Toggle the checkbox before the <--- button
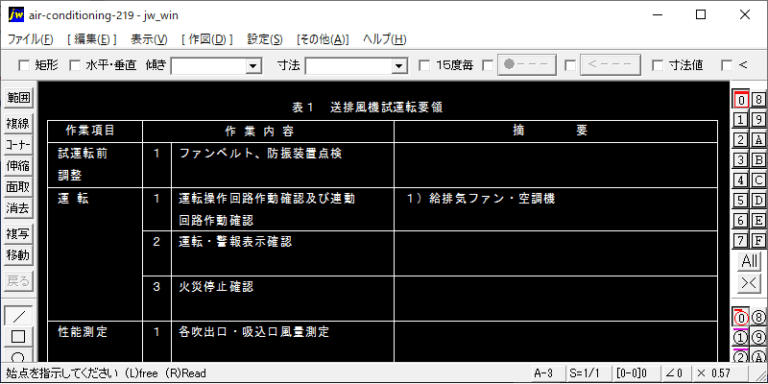768x384 pixels. [570, 65]
